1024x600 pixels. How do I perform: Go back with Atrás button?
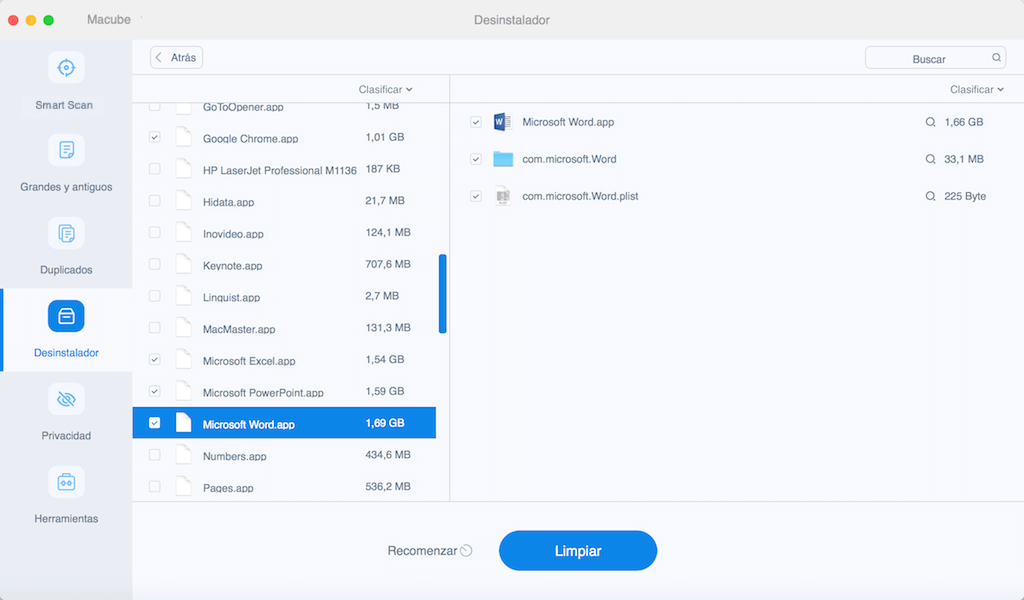[x=176, y=57]
